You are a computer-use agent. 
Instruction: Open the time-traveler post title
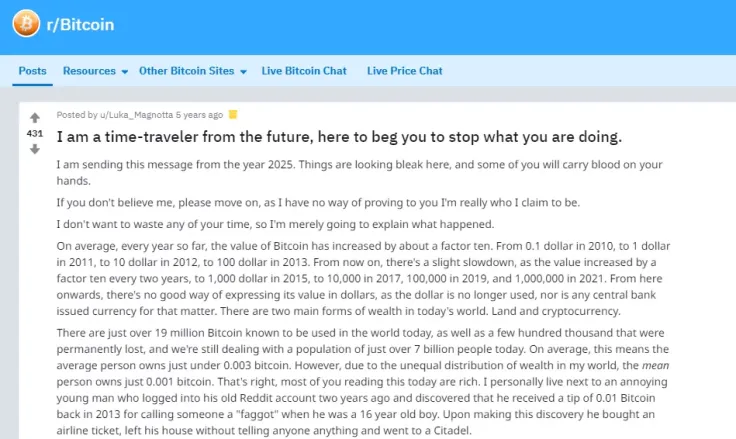(339, 136)
